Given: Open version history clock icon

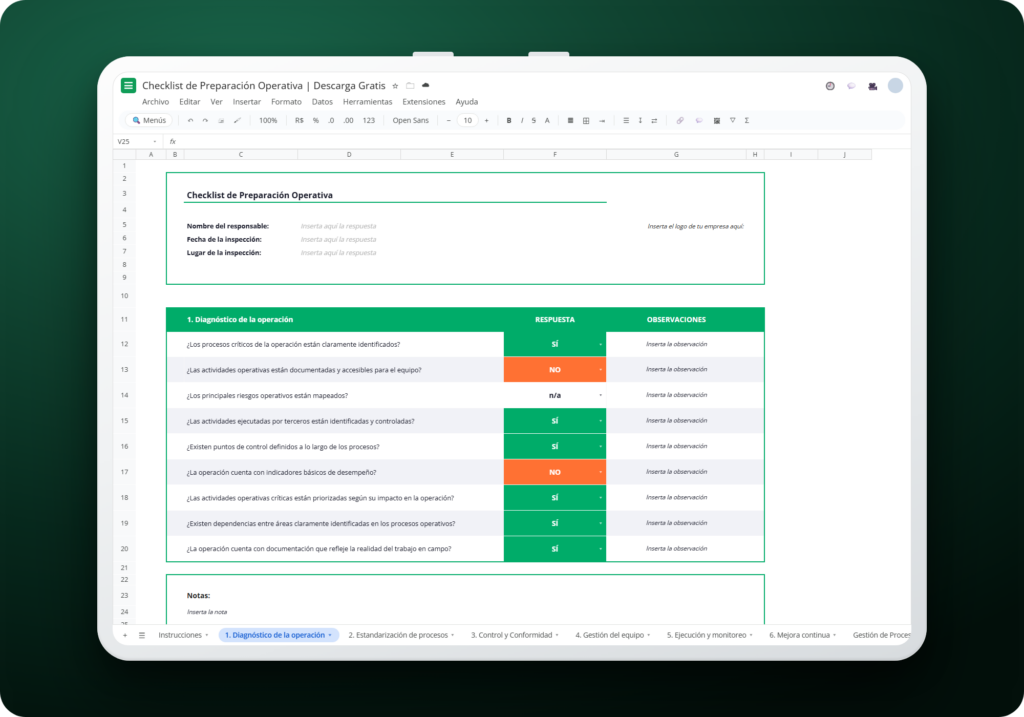Looking at the screenshot, I should [x=830, y=86].
